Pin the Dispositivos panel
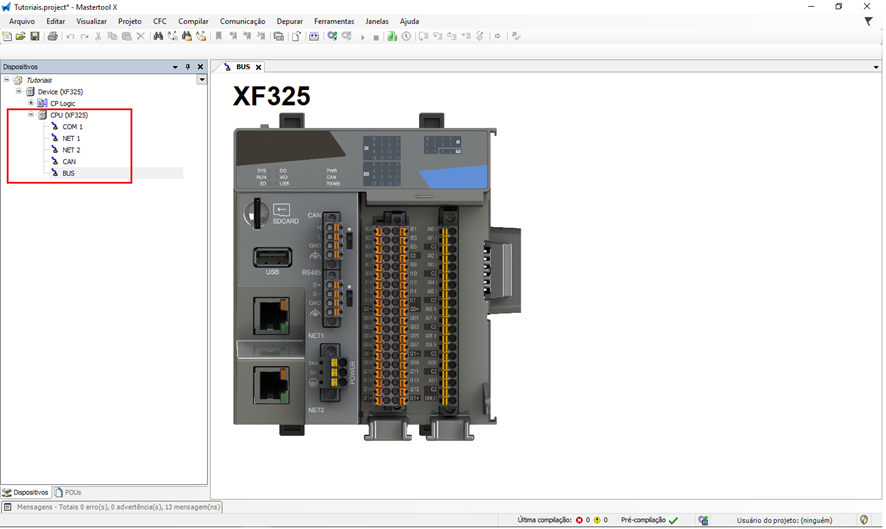 187,67
